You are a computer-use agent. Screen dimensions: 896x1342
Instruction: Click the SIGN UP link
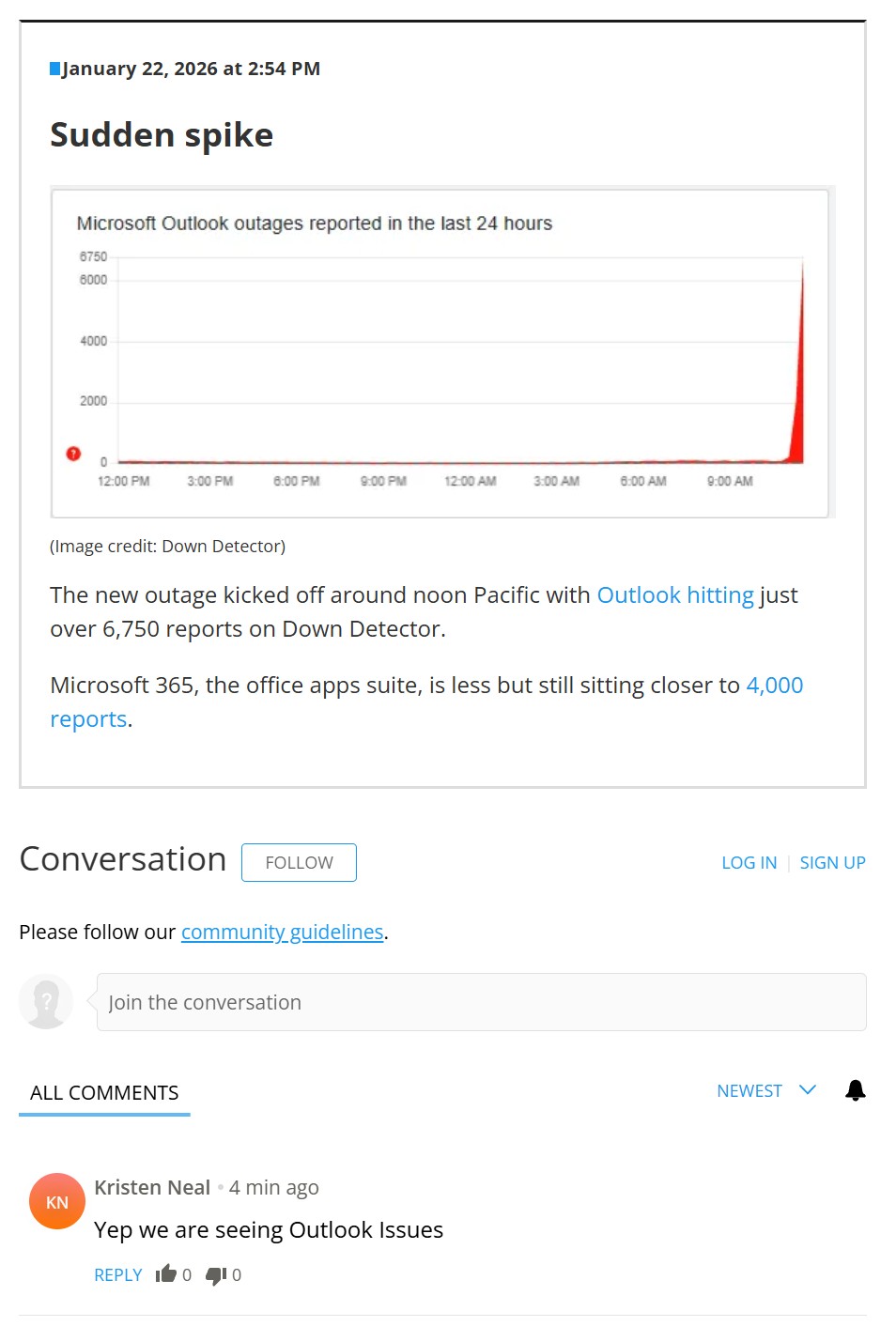tap(832, 862)
